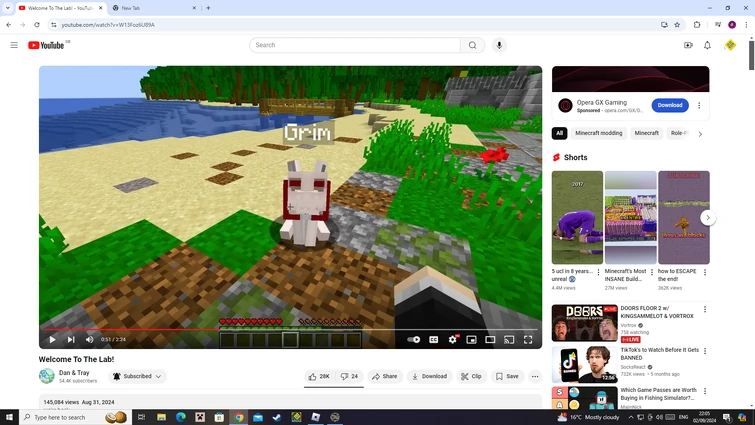Click the YouTube search input field

[355, 45]
